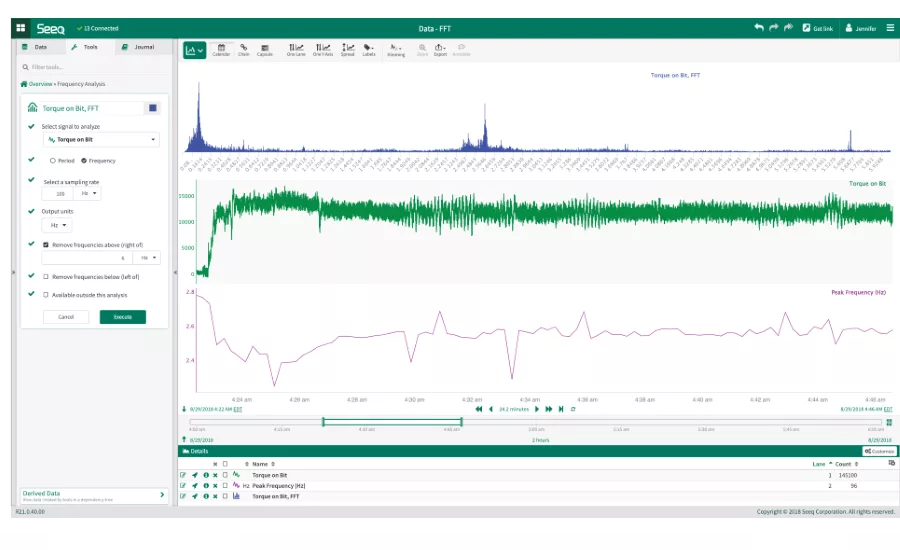Click the Get link button
The height and width of the screenshot is (550, 900).
click(x=817, y=28)
